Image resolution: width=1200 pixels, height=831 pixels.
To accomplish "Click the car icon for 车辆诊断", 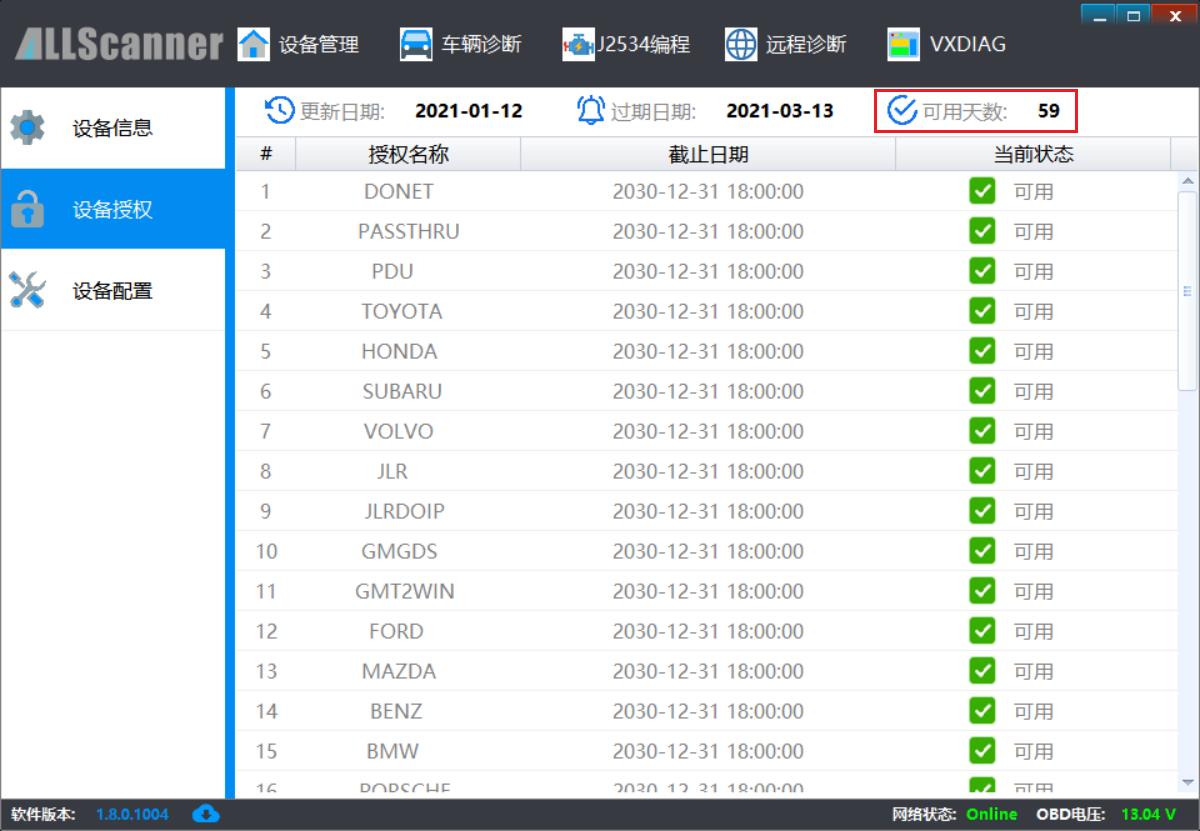I will pyautogui.click(x=415, y=44).
